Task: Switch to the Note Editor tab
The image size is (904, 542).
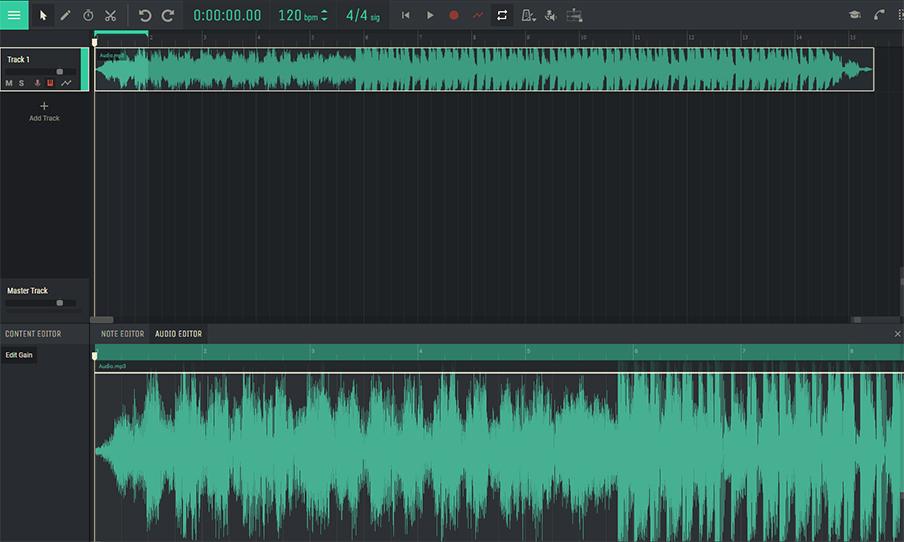Action: 122,334
